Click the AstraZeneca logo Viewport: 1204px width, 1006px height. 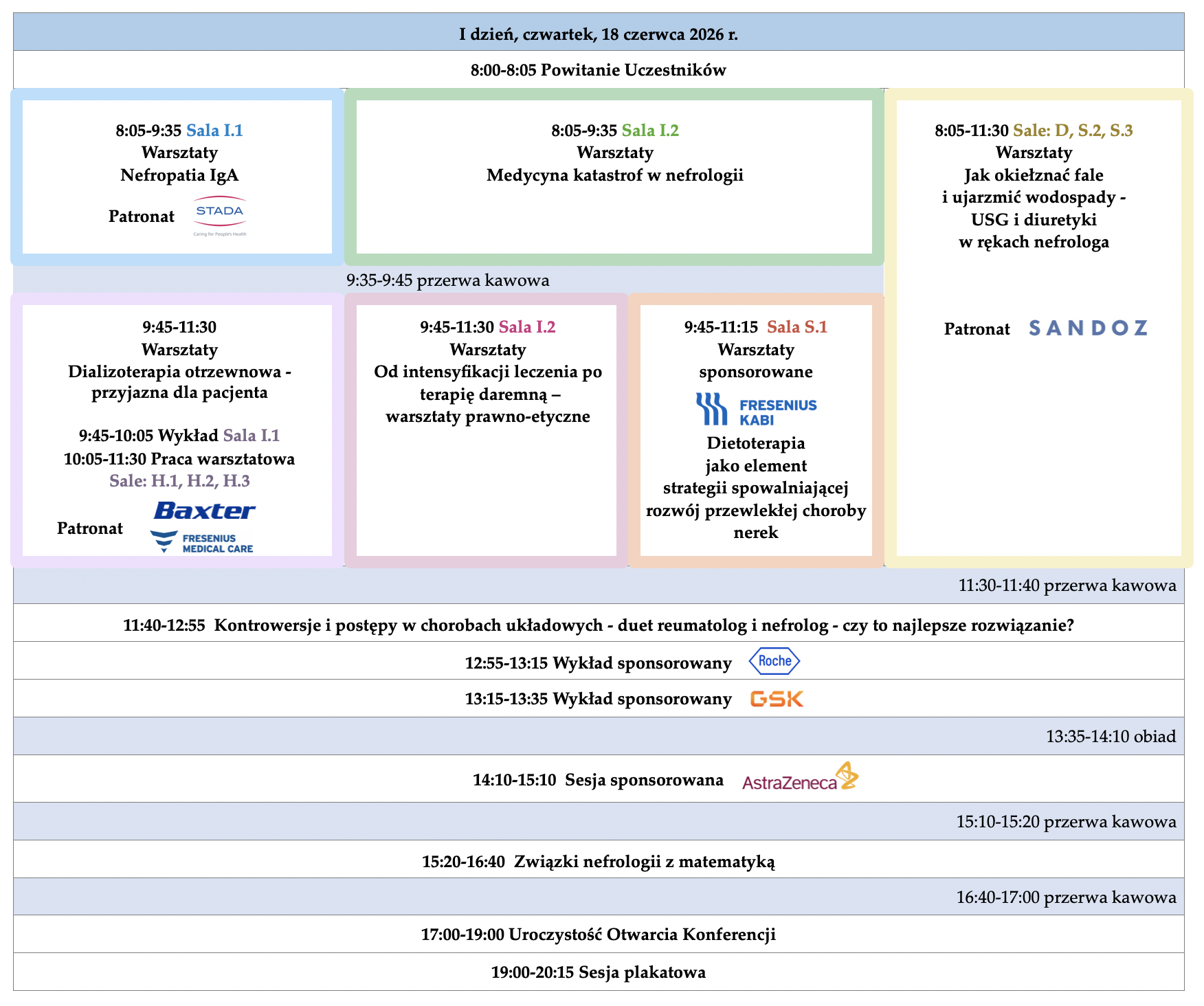point(801,776)
